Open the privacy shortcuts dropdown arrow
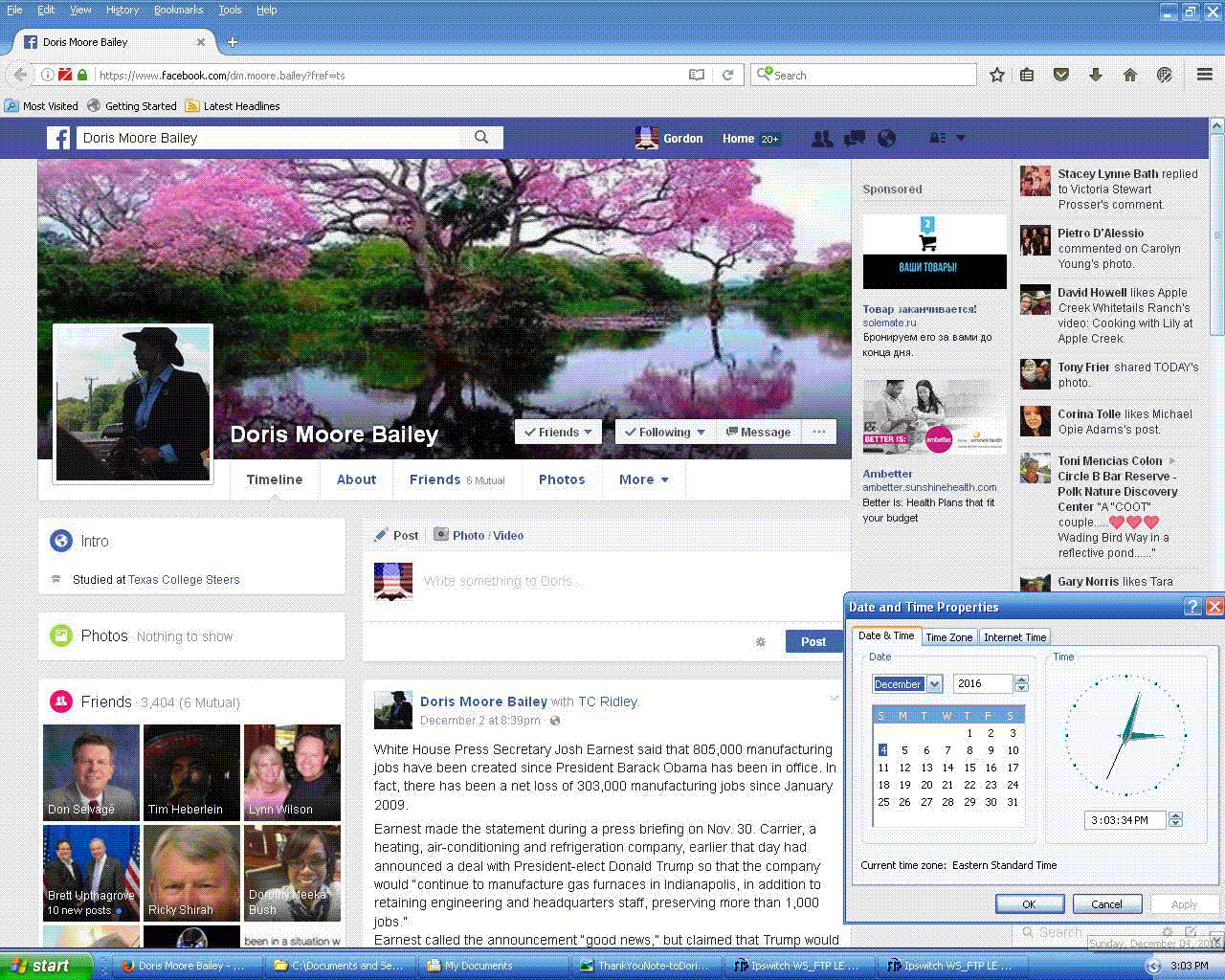Screen dimensions: 1225x980 tap(961, 138)
